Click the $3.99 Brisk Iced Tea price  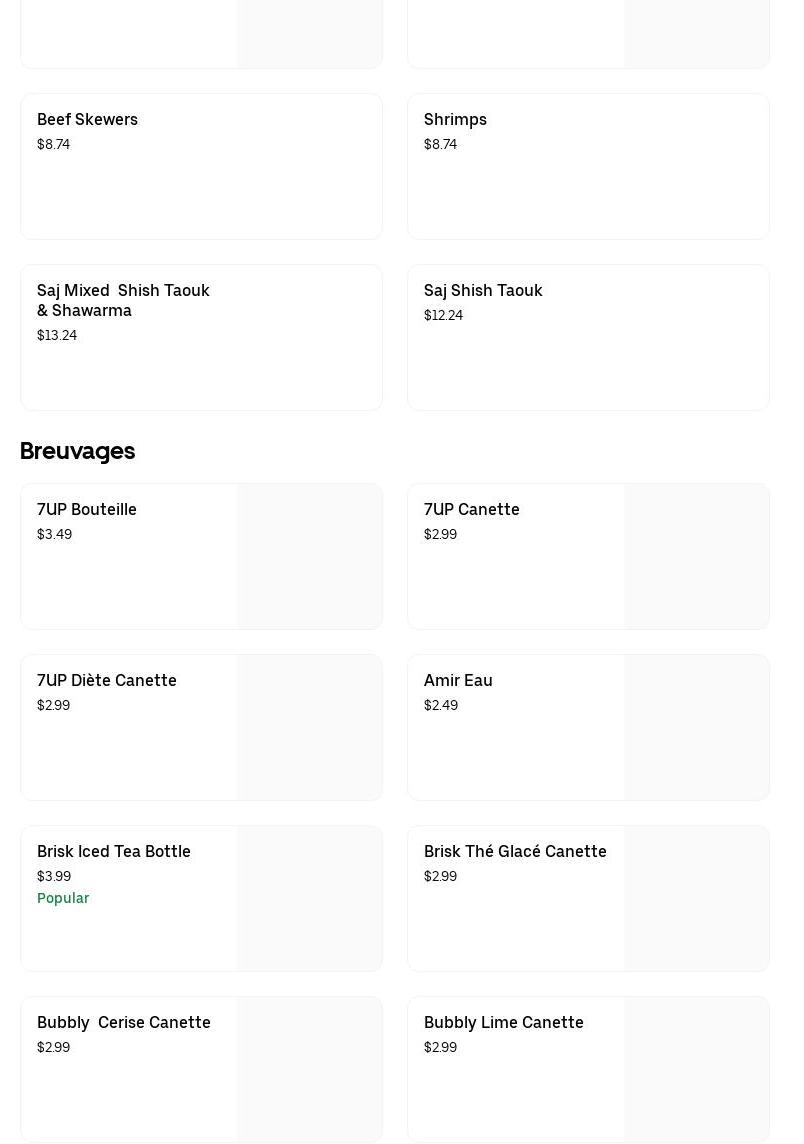(x=54, y=876)
